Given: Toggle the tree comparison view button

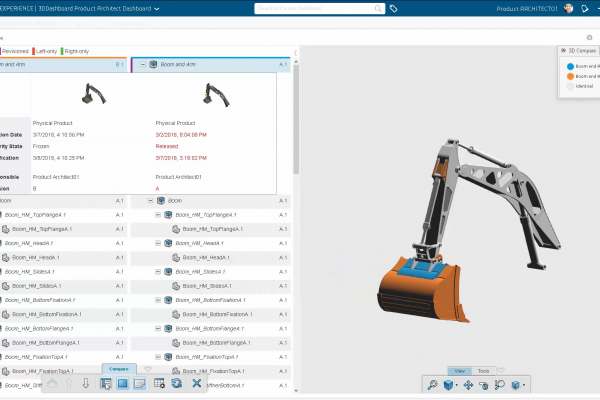Looking at the screenshot, I should [106, 383].
